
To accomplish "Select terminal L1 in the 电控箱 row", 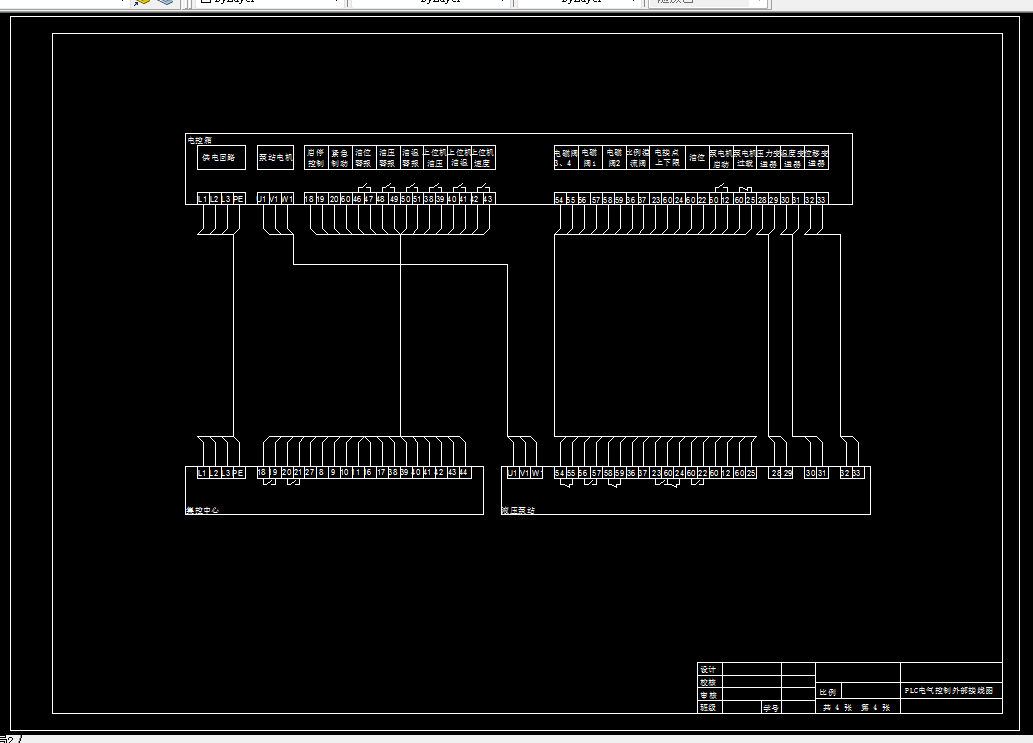I will click(x=203, y=199).
